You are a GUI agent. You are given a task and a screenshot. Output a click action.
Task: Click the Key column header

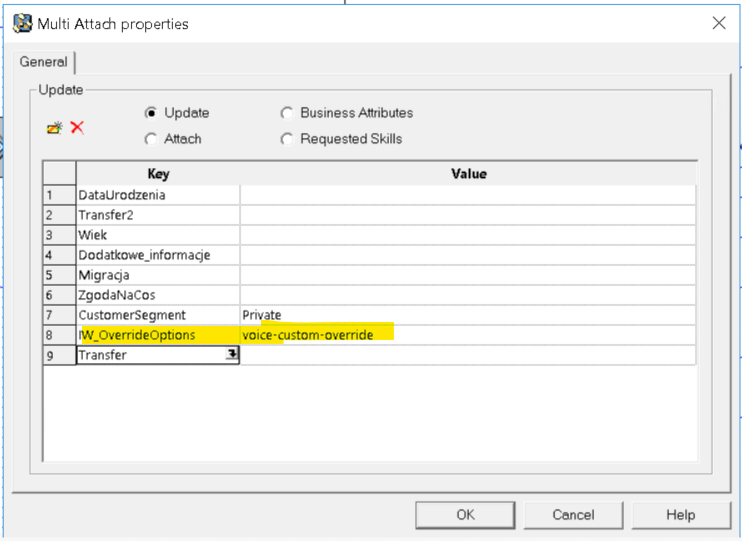click(x=158, y=174)
